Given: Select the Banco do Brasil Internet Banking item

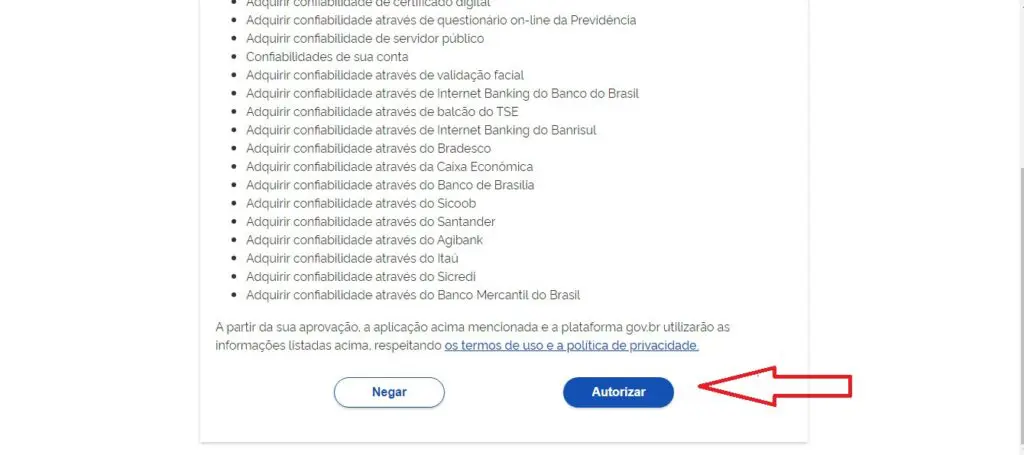Looking at the screenshot, I should [442, 93].
